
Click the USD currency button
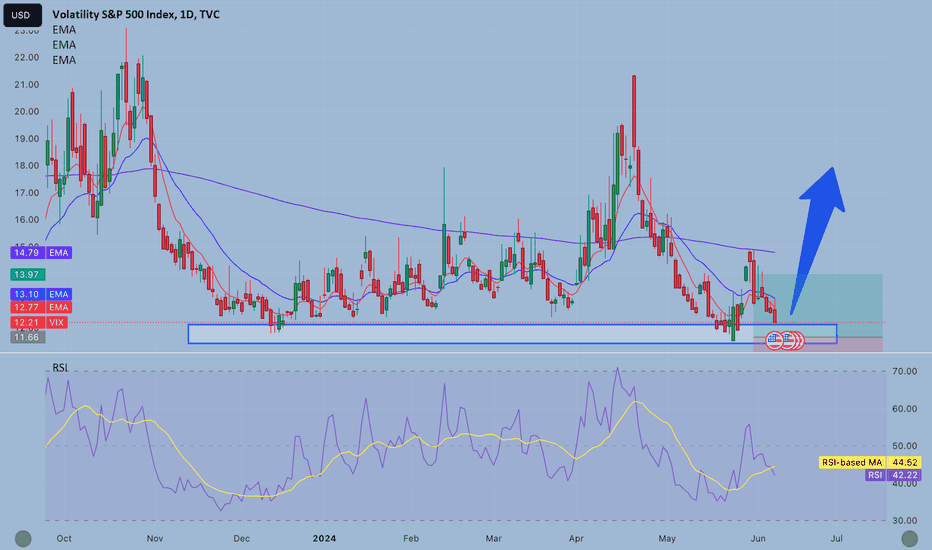22,15
